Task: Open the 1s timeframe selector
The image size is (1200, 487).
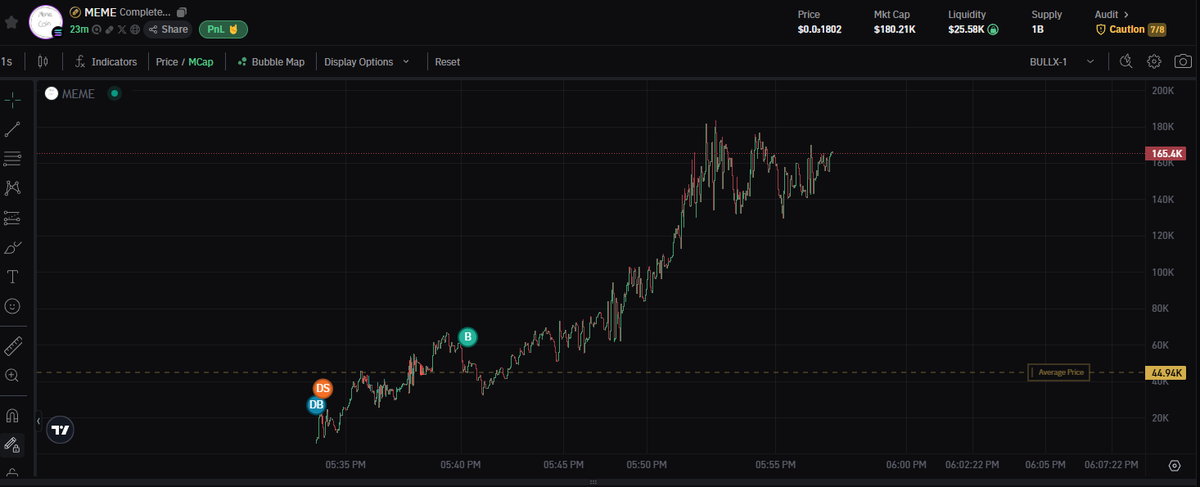Action: (x=7, y=62)
